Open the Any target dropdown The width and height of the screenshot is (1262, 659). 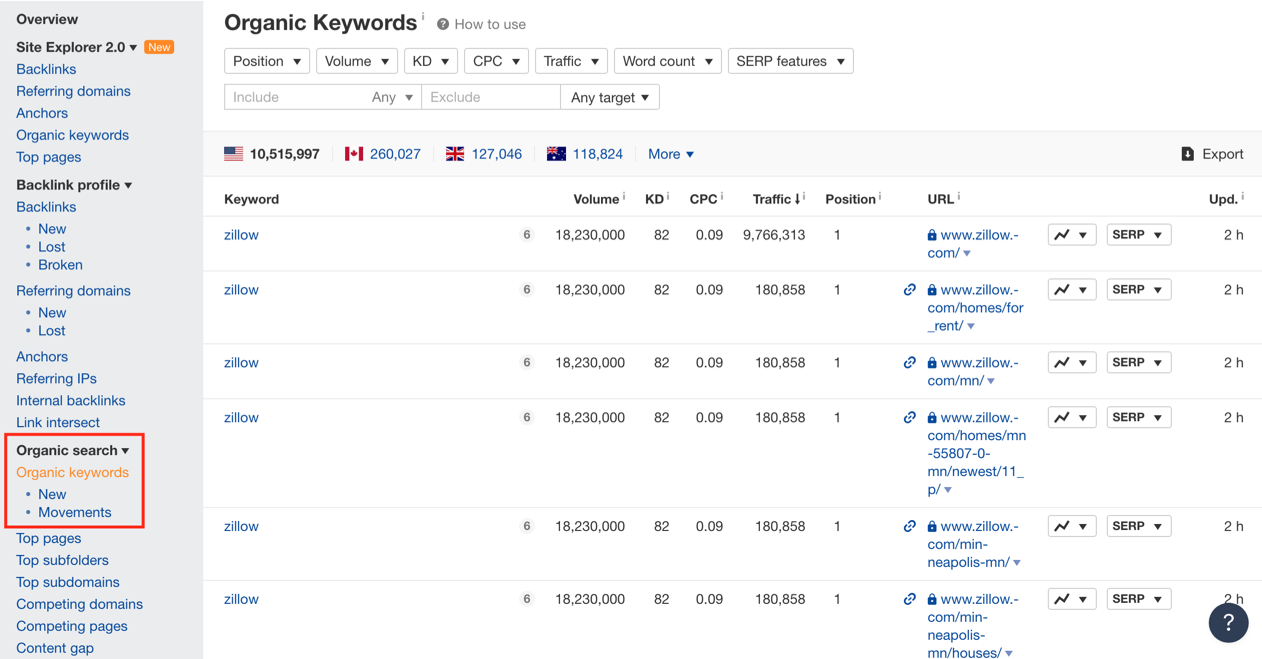click(x=610, y=97)
